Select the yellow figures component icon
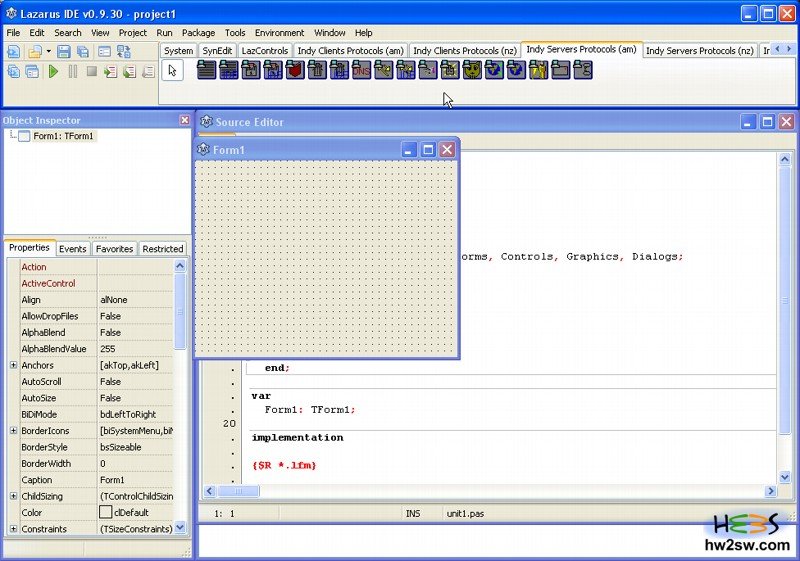Screen dimensions: 800x561 point(538,70)
